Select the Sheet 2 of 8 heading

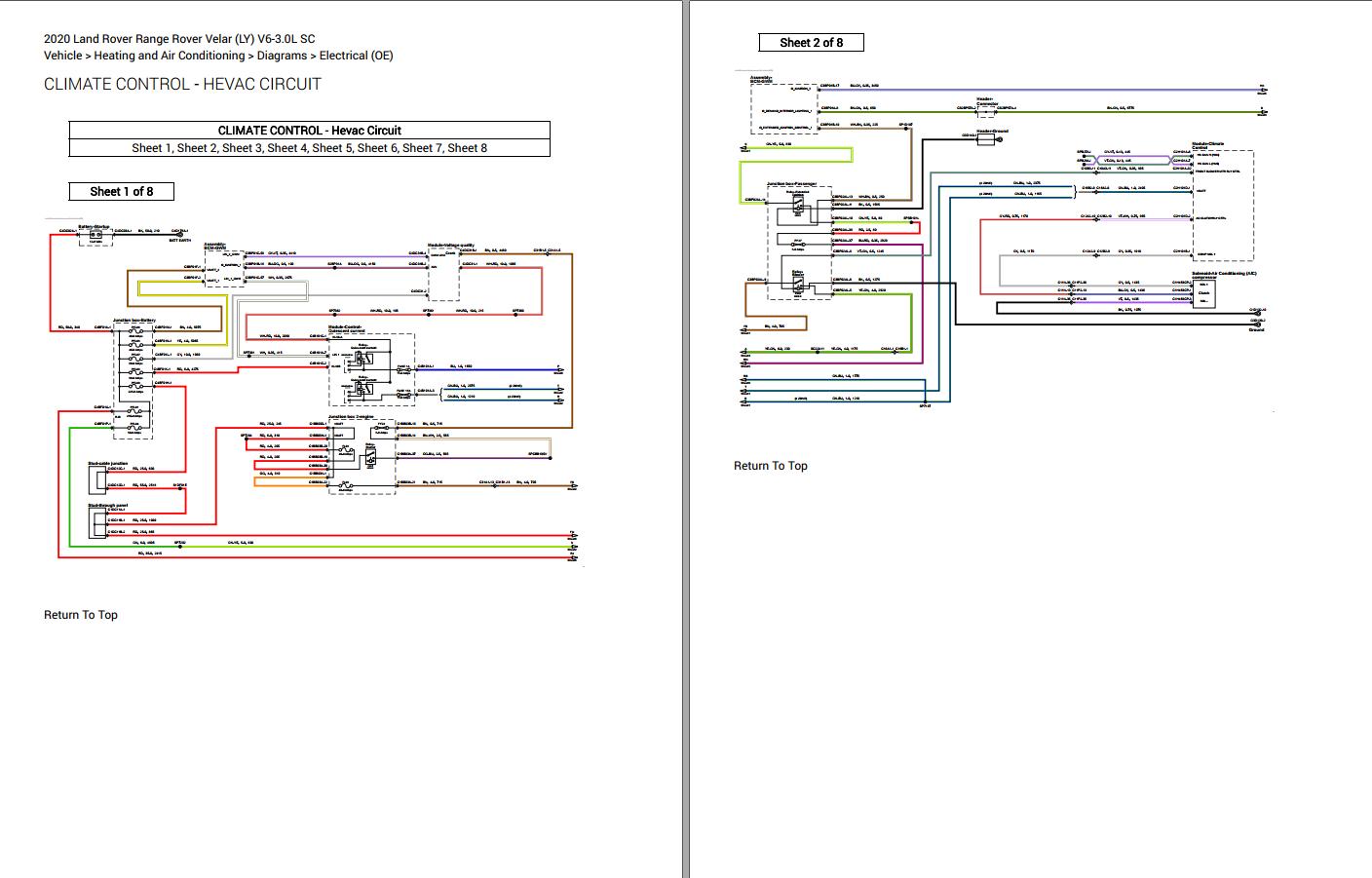click(x=812, y=42)
